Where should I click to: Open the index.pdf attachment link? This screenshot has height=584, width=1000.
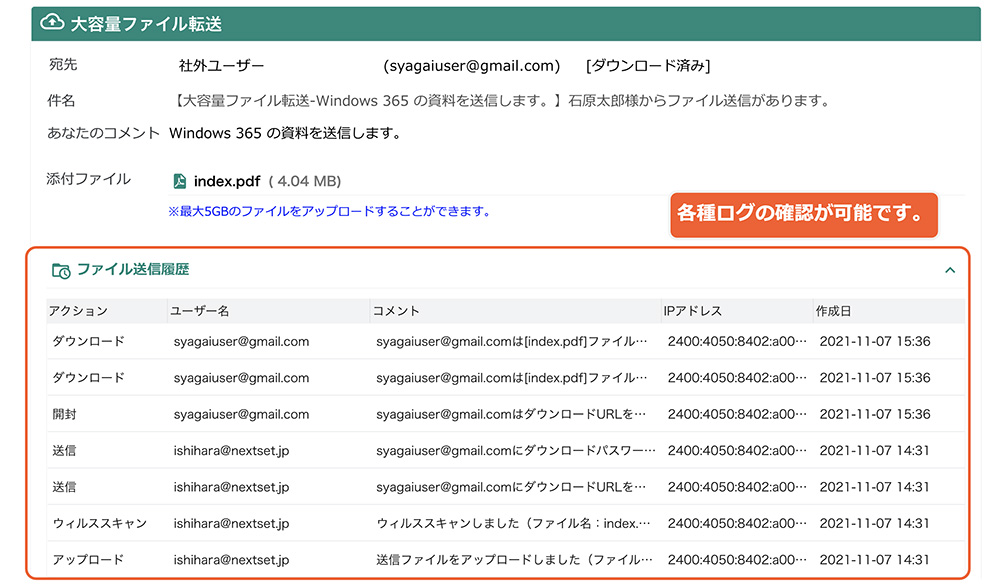(x=227, y=181)
